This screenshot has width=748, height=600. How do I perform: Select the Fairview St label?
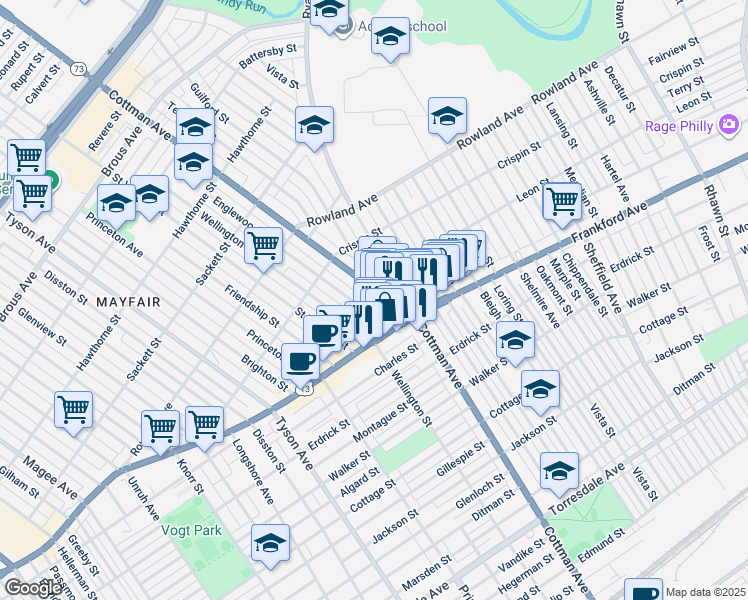click(673, 51)
